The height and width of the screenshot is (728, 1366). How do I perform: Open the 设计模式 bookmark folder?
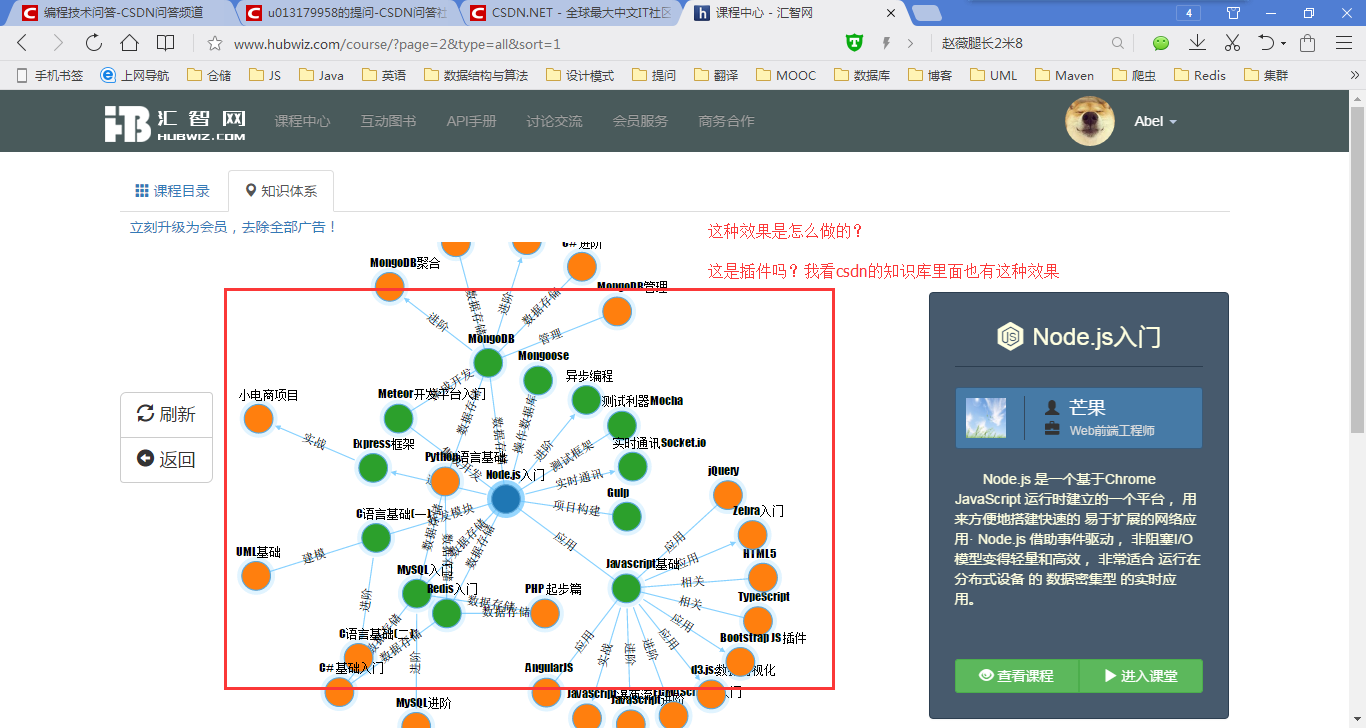coord(580,75)
